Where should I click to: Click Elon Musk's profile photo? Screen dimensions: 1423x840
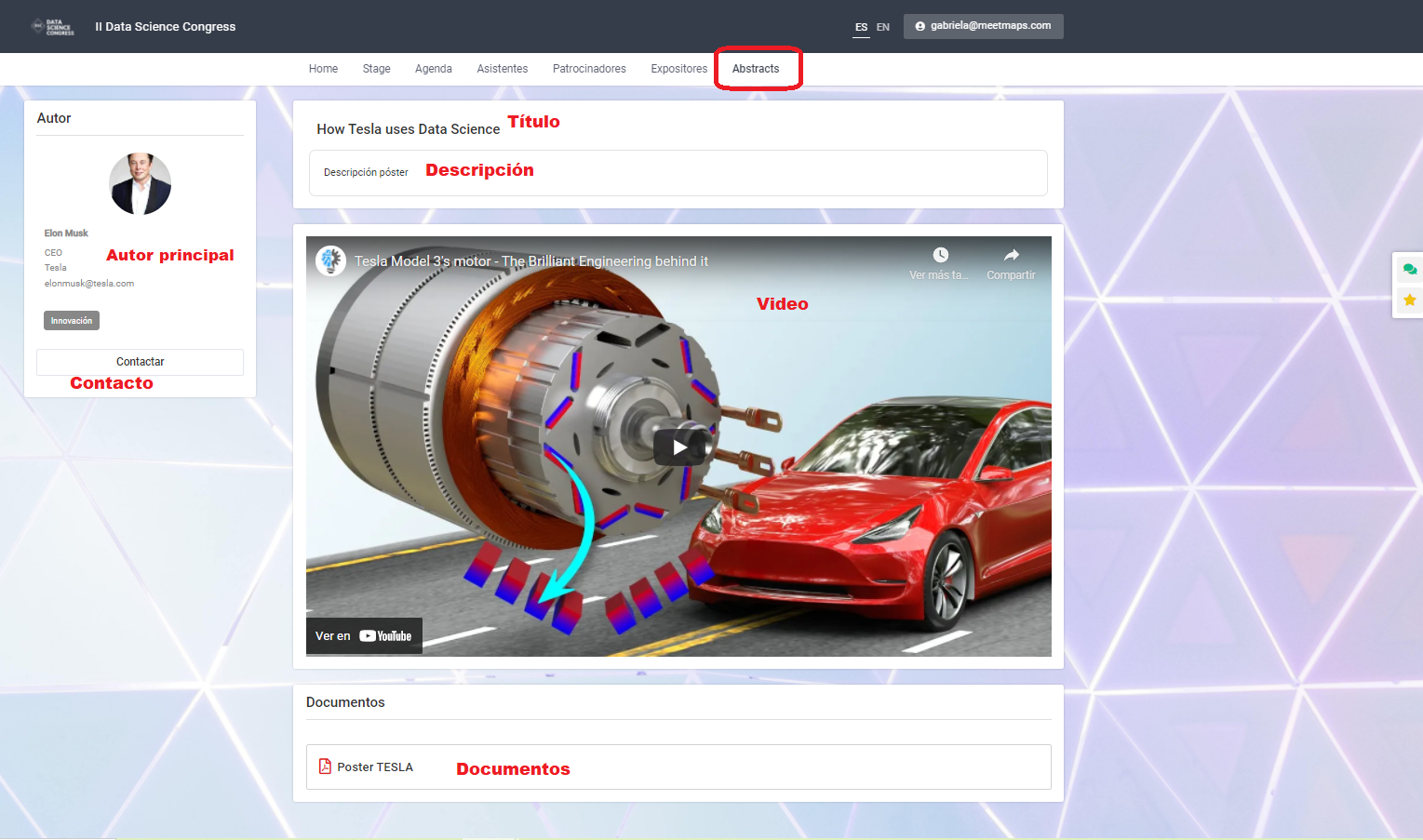(140, 183)
